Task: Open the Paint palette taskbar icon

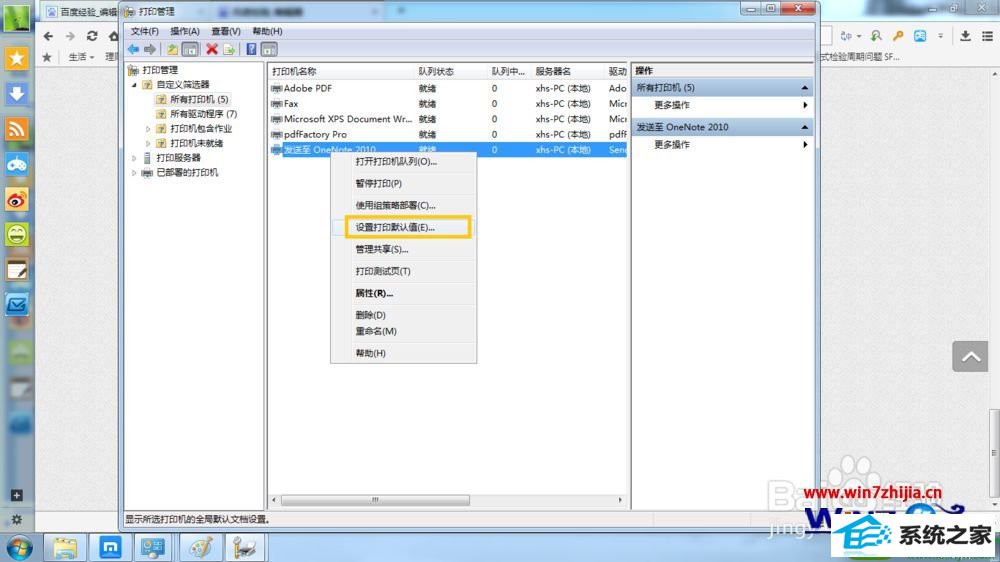Action: click(201, 547)
